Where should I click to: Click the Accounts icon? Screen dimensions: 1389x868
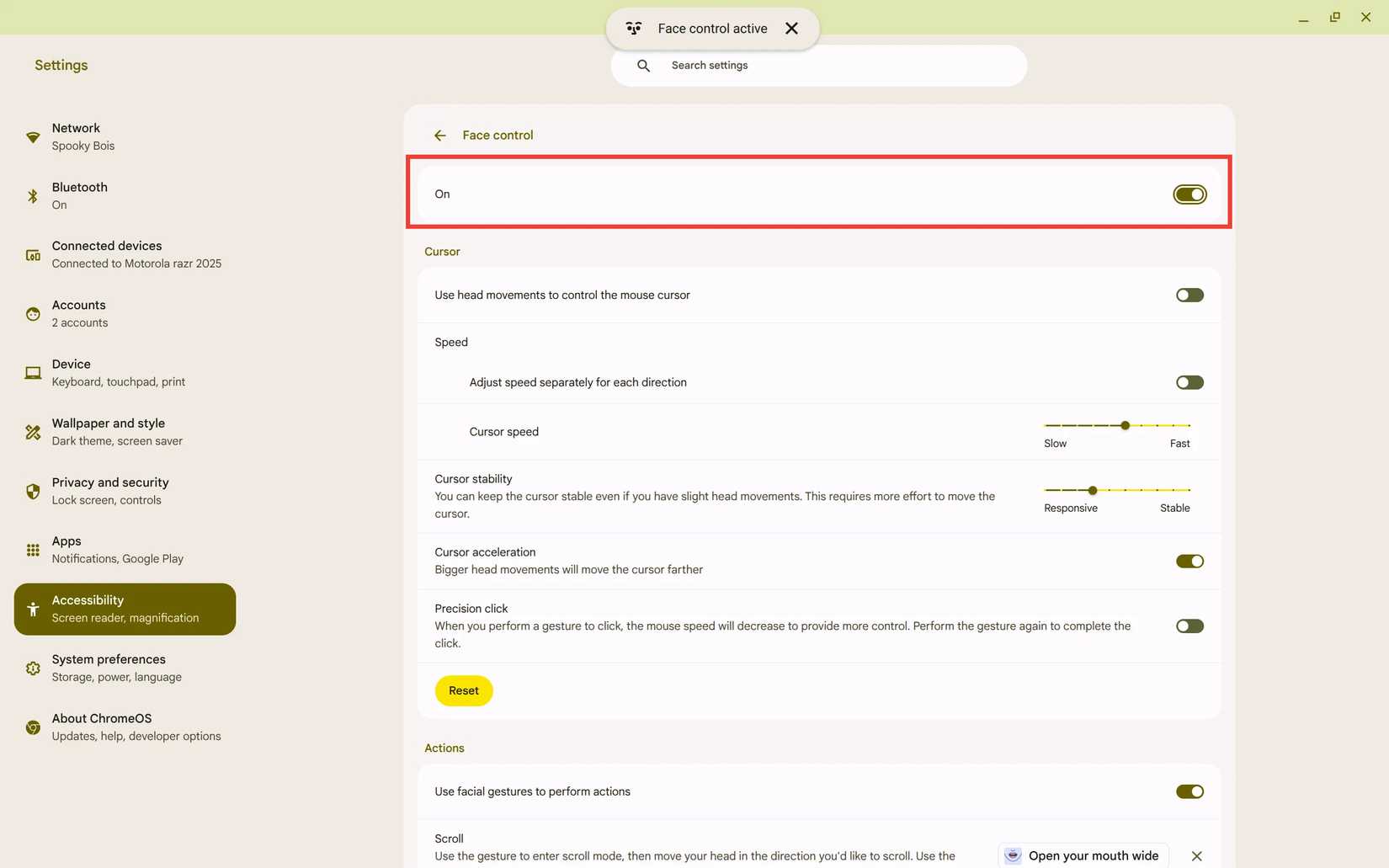point(32,313)
